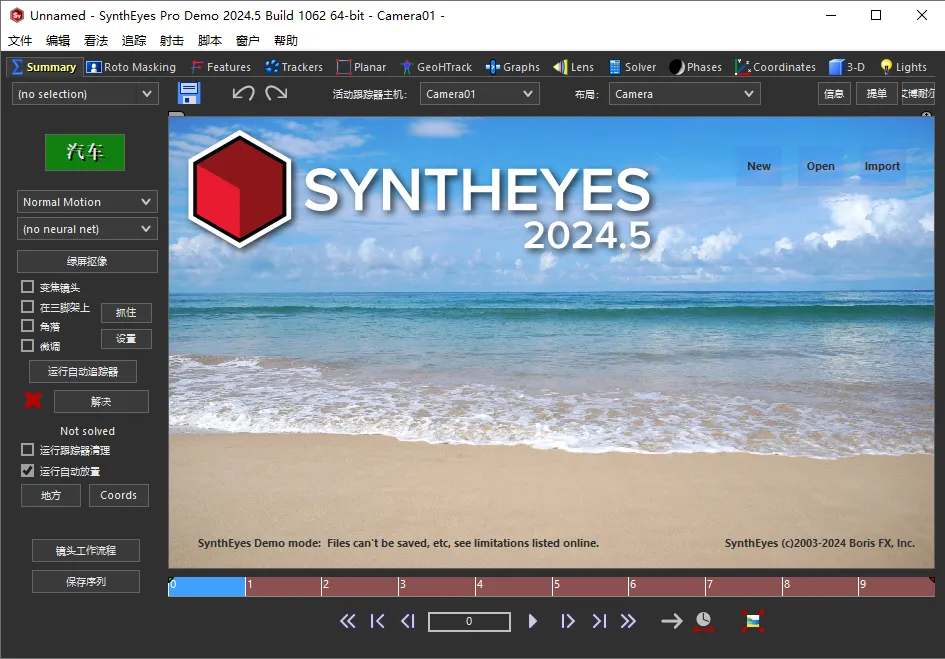Open the 文件 menu
The image size is (945, 659).
click(20, 41)
